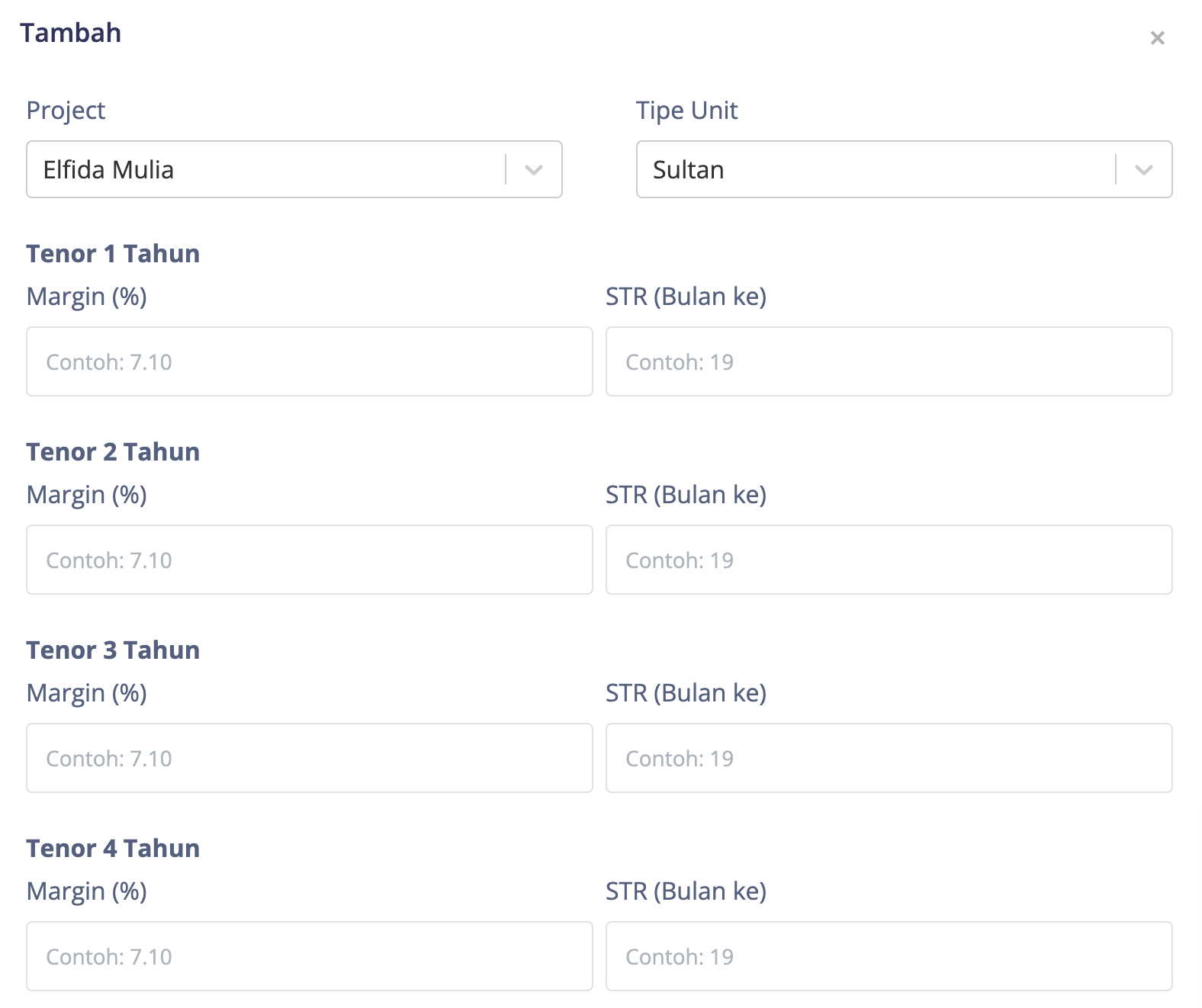The height and width of the screenshot is (1008, 1202).
Task: Focus the Tenor 1 Tahun Margin field
Action: (310, 361)
